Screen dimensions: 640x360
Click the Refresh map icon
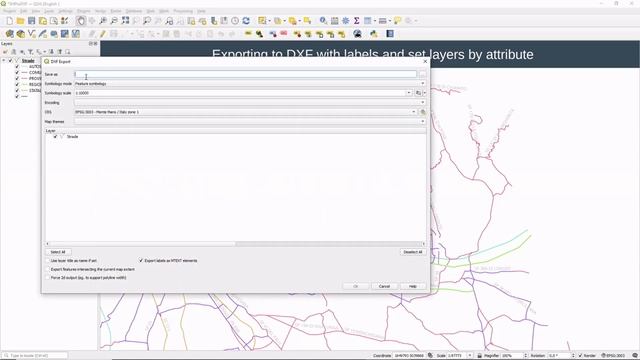tap(246, 21)
